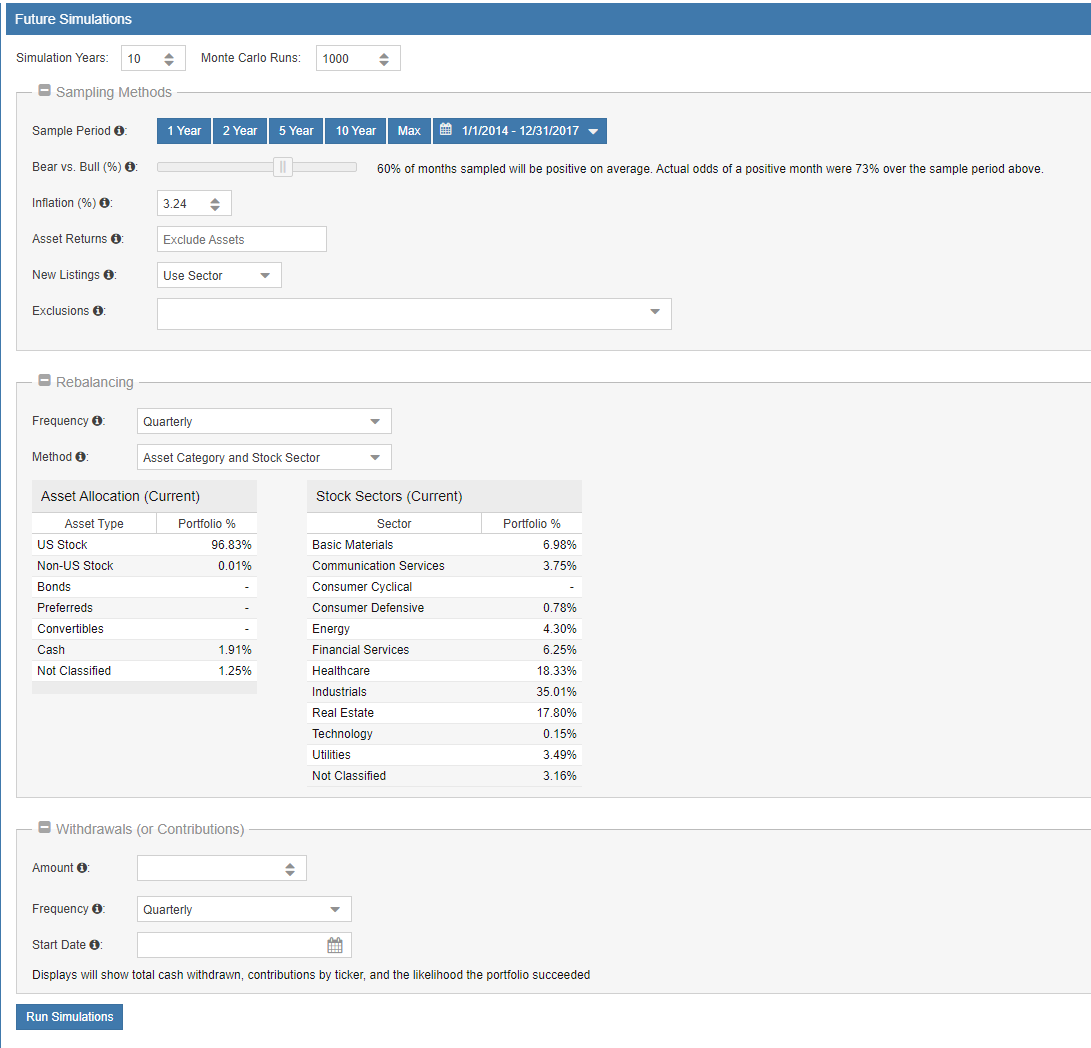Click the Run Simulations button

pos(69,1017)
